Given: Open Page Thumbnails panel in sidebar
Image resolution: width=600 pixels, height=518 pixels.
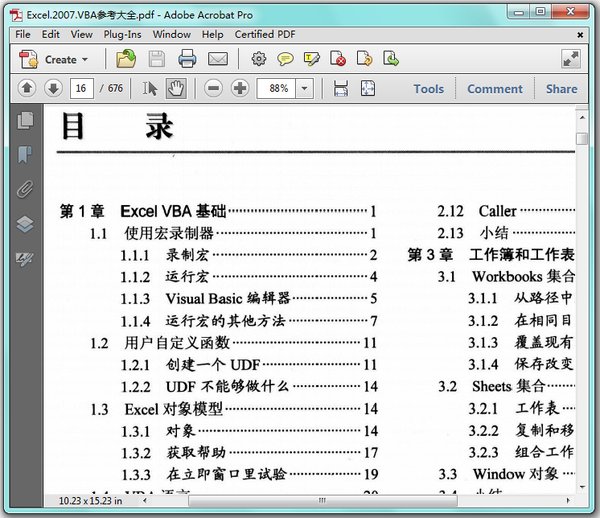Looking at the screenshot, I should 25,121.
